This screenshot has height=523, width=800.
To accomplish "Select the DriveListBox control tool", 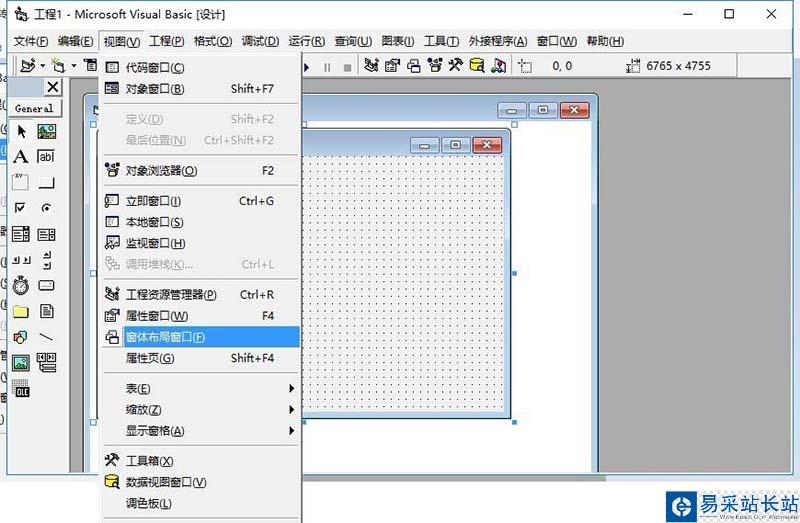I will (46, 286).
